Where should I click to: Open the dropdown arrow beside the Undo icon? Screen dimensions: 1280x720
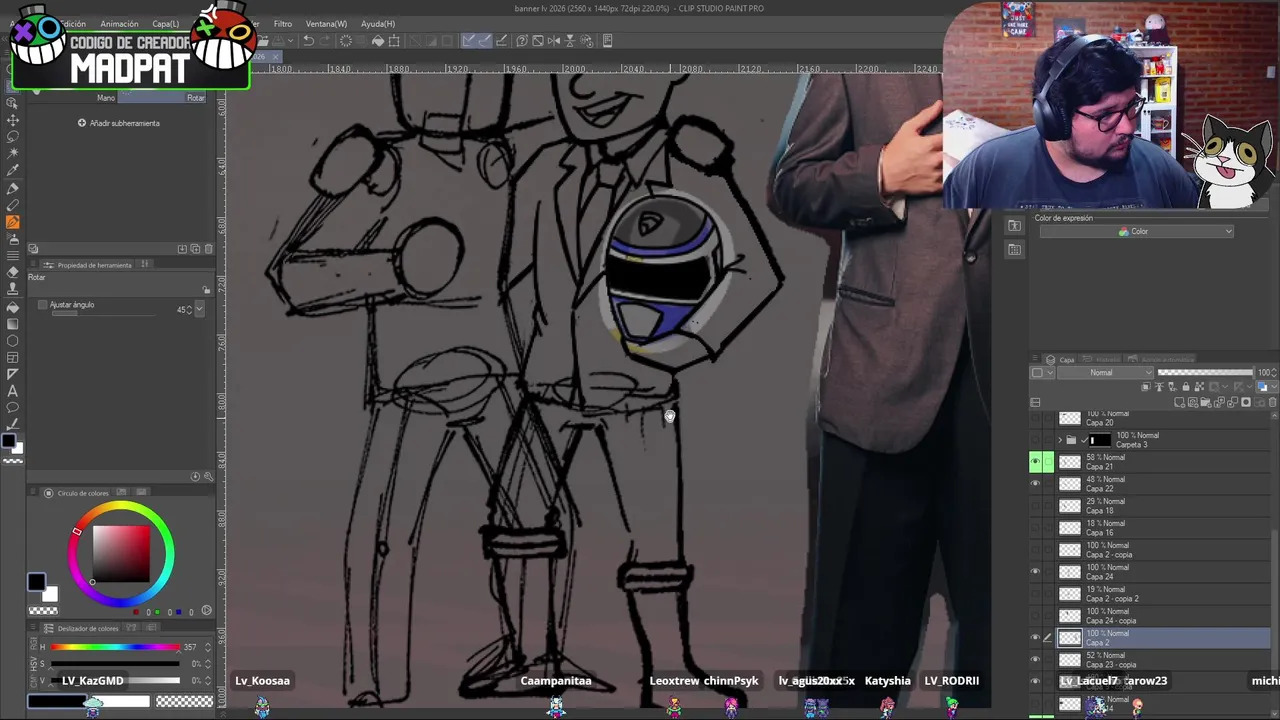(291, 41)
